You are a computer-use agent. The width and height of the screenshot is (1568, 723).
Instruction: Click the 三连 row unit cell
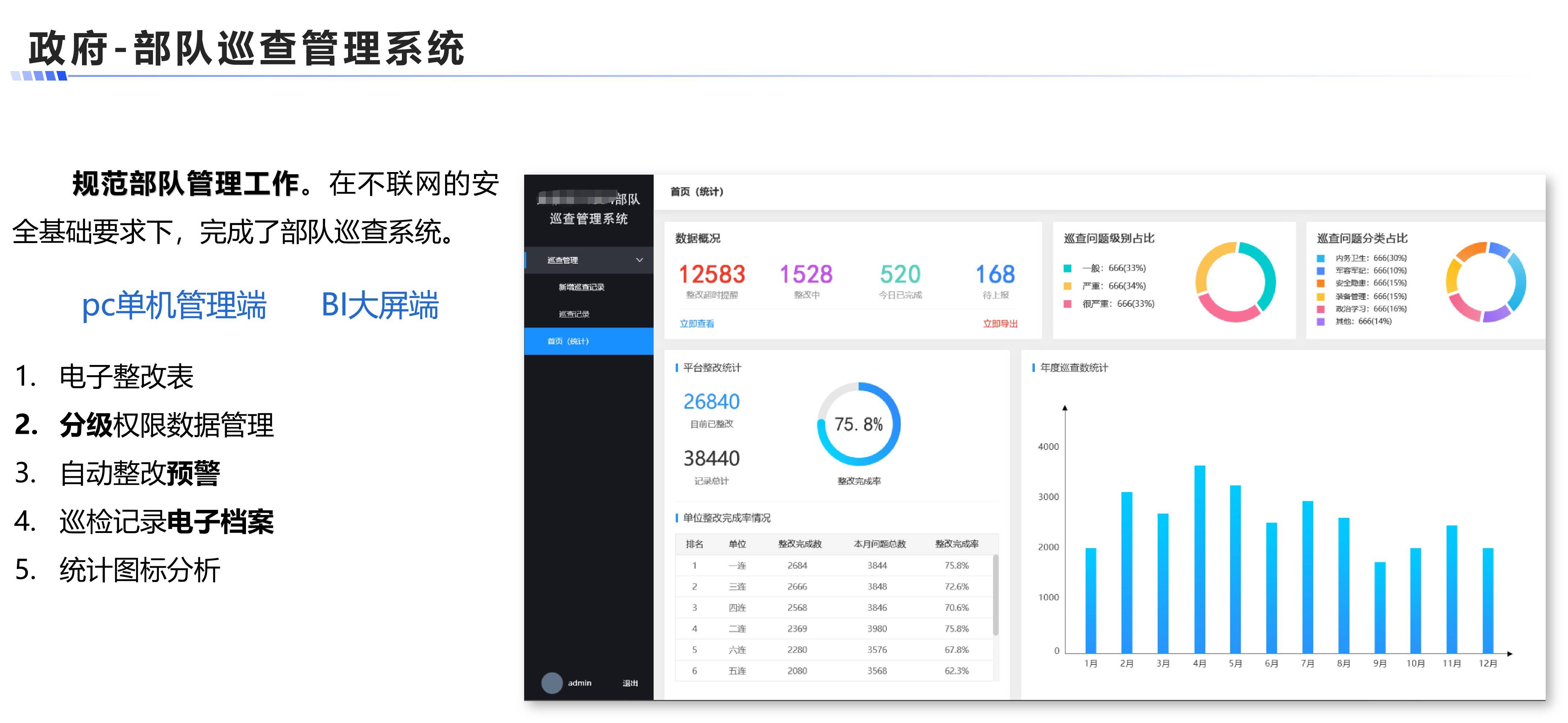click(737, 587)
